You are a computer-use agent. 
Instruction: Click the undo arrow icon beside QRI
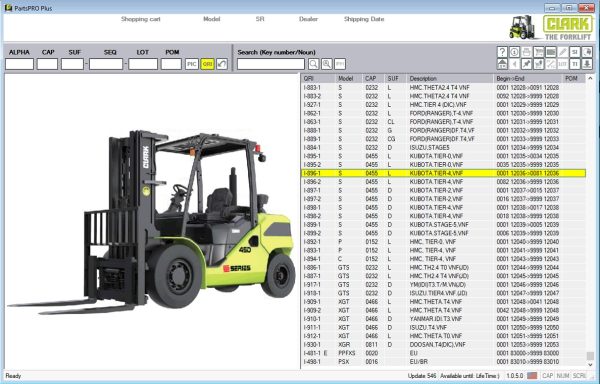pyautogui.click(x=222, y=64)
